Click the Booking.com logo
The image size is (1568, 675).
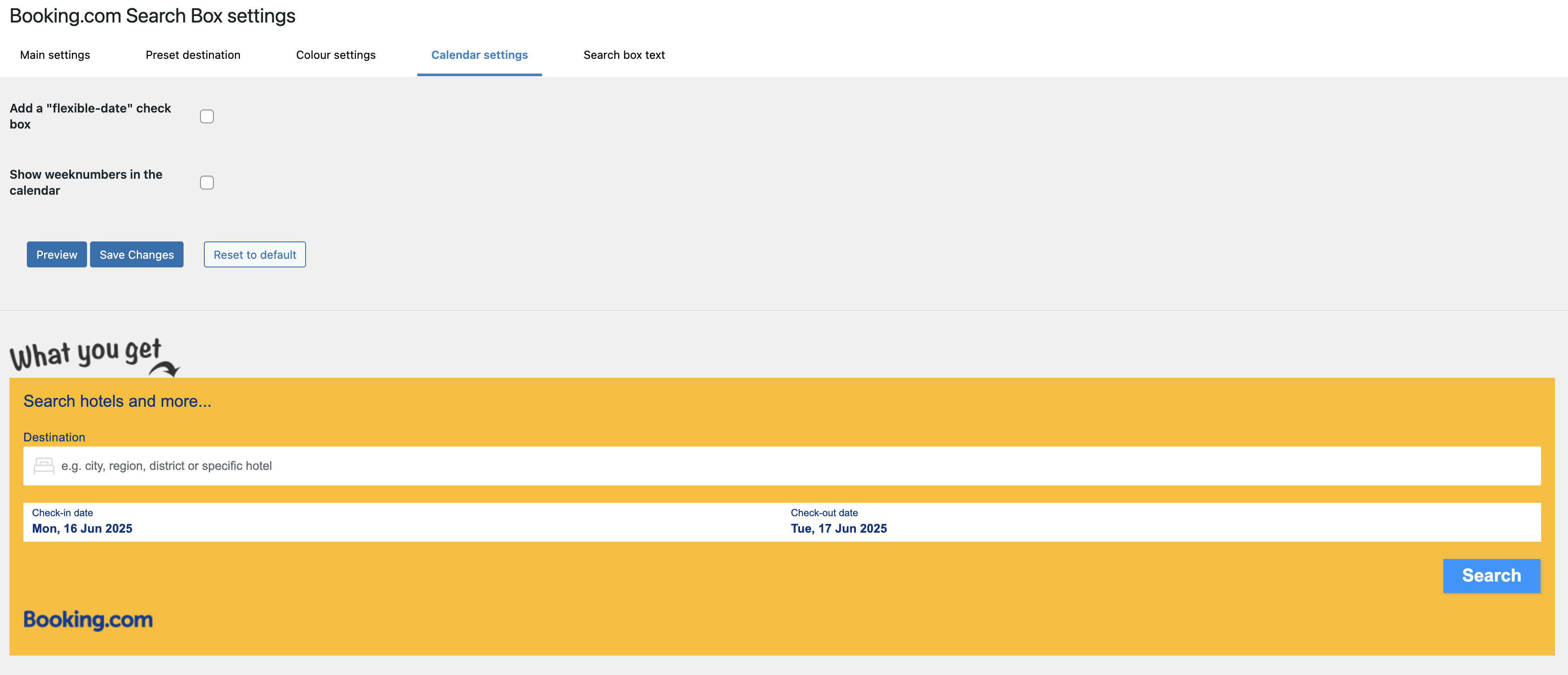88,620
